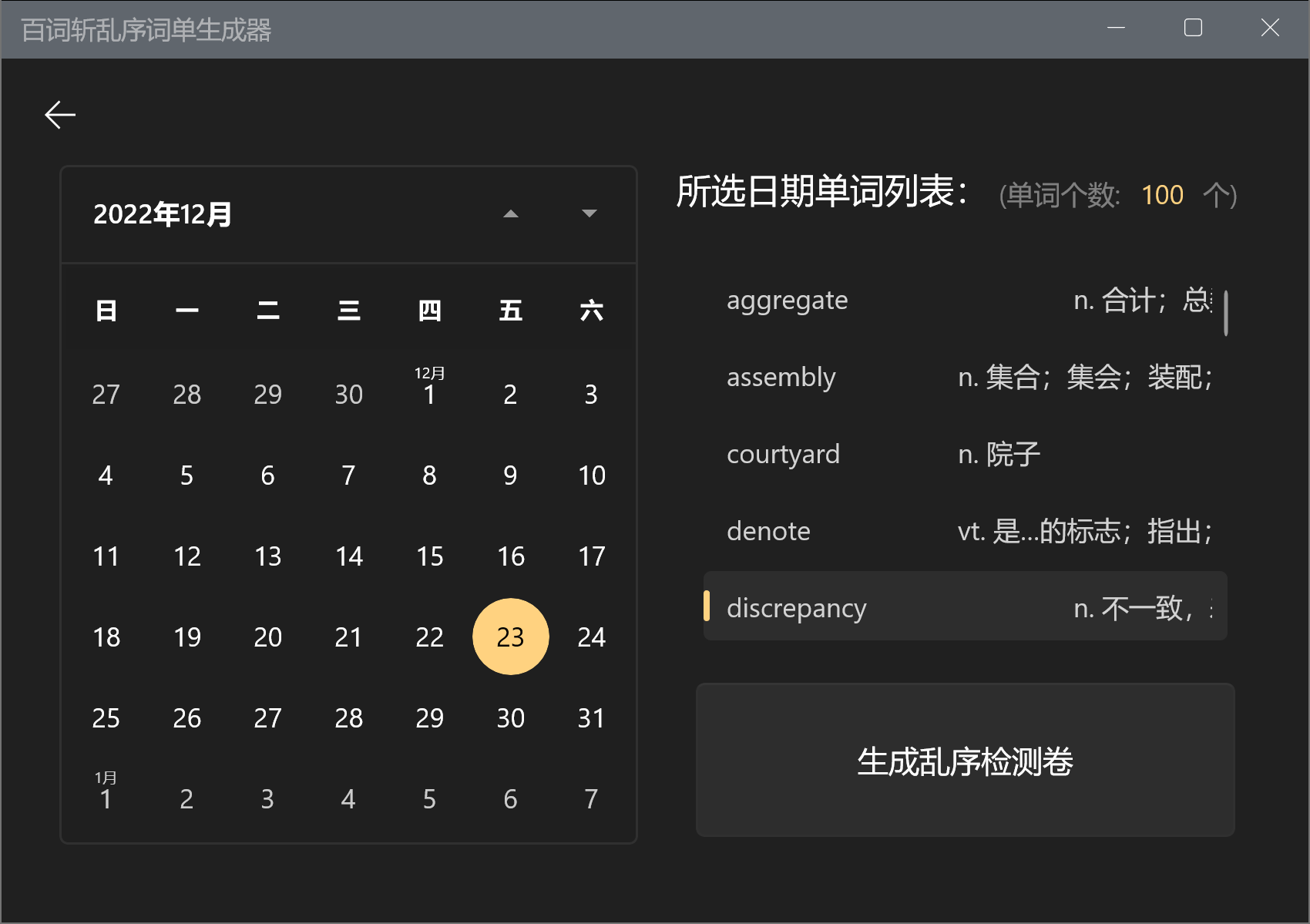Click day 25 on the calendar
The width and height of the screenshot is (1310, 924).
pyautogui.click(x=106, y=717)
